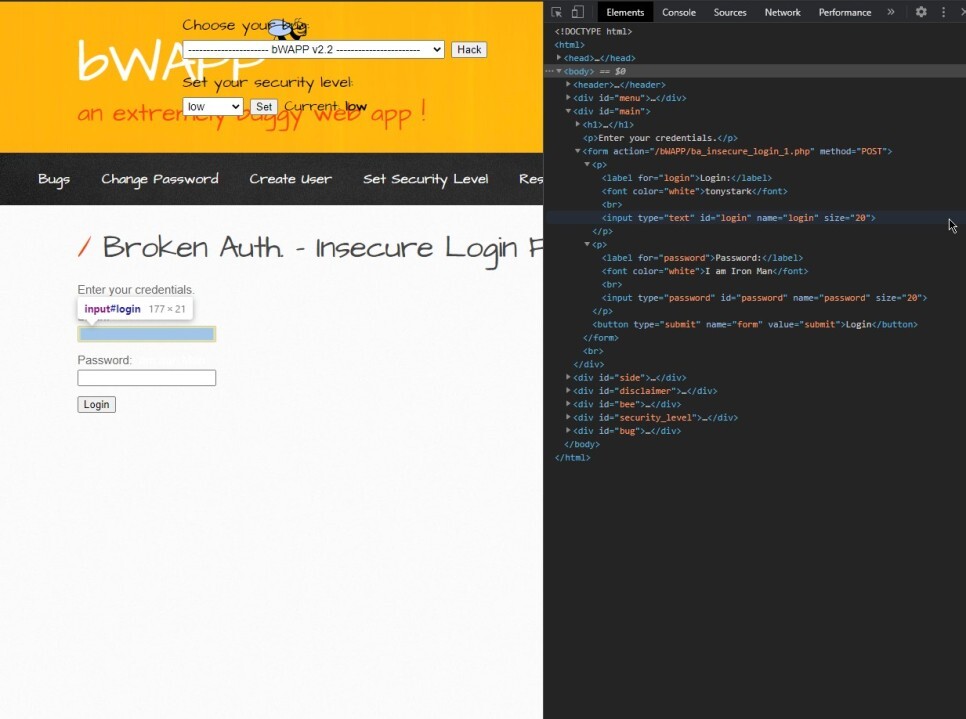Select the DOCTYPE html line

coord(593,31)
